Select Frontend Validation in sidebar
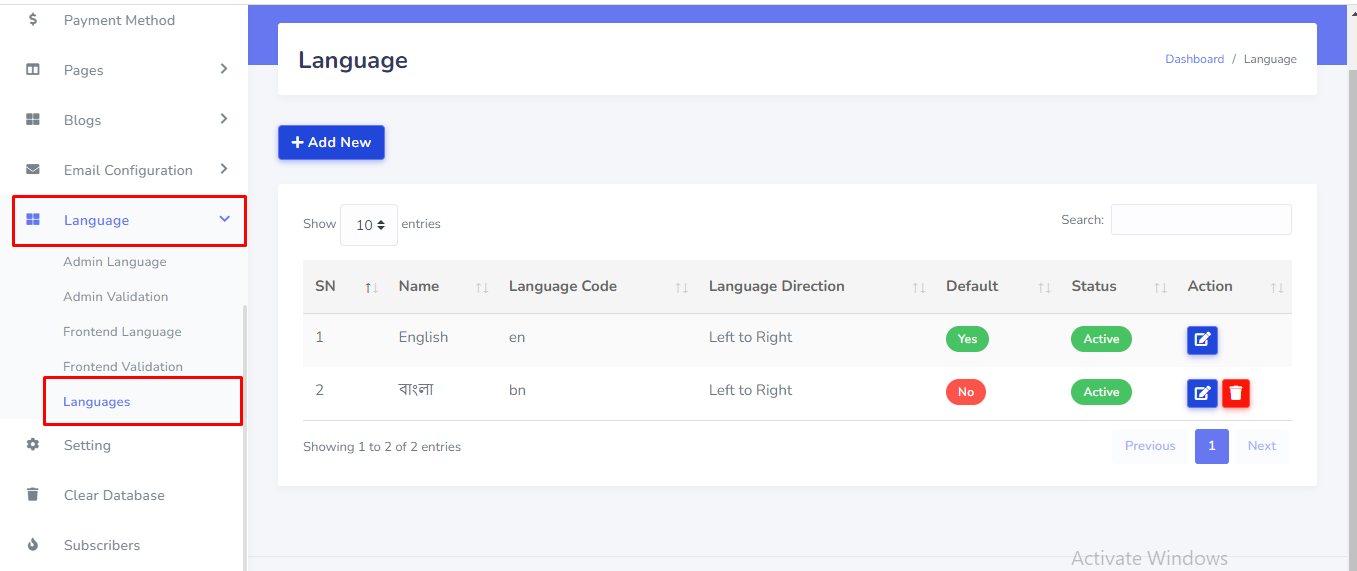Image resolution: width=1357 pixels, height=571 pixels. (123, 367)
